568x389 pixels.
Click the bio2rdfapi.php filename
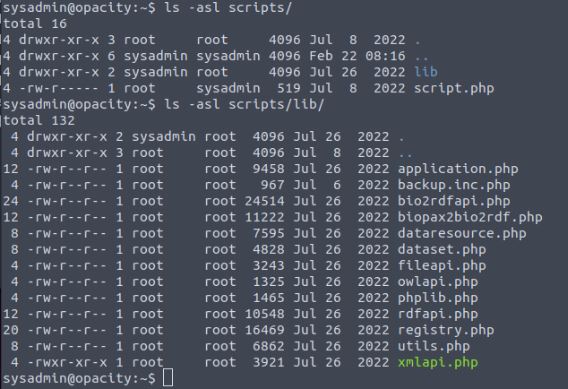[x=454, y=201]
